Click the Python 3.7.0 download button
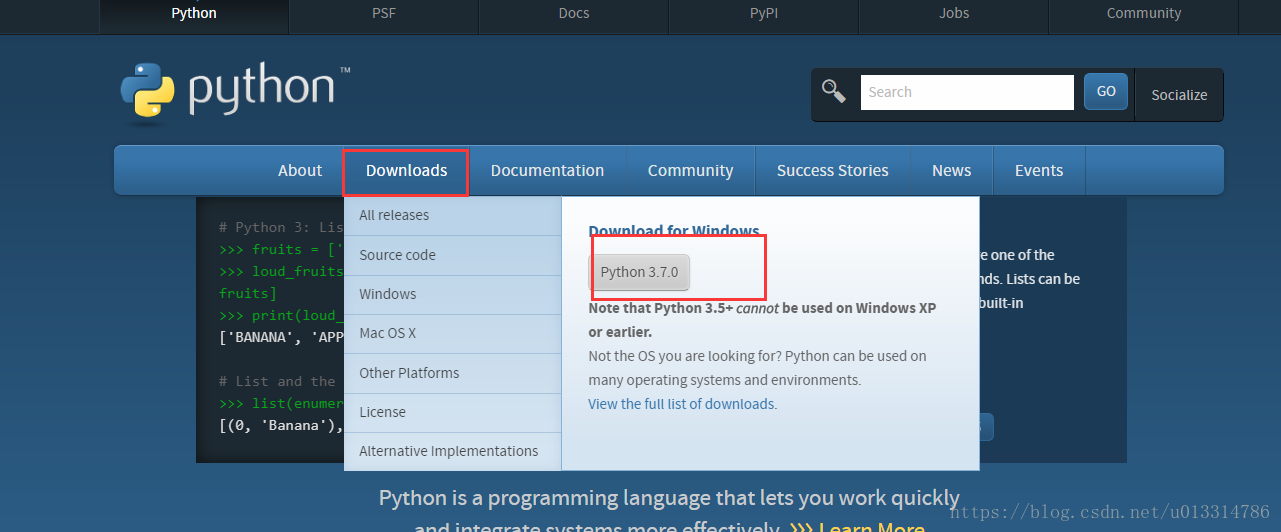Screen dimensions: 1281x532 coord(639,272)
